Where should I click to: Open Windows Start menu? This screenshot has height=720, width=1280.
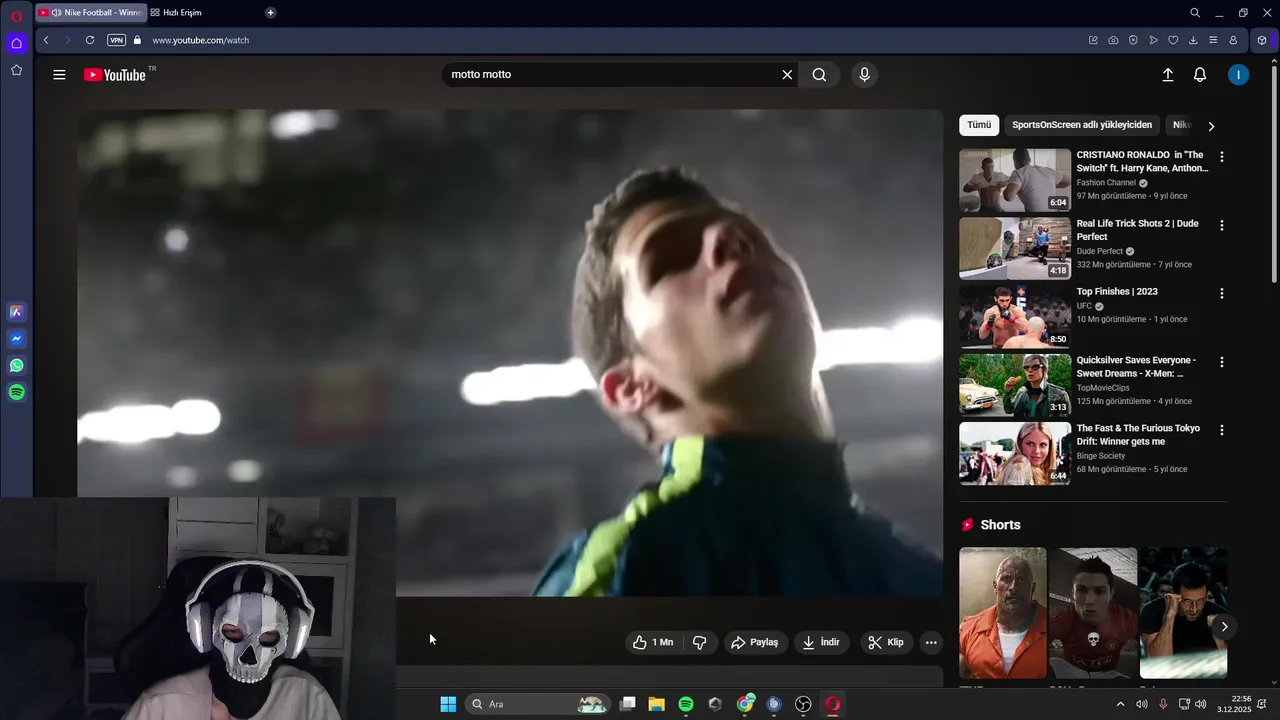(x=448, y=704)
